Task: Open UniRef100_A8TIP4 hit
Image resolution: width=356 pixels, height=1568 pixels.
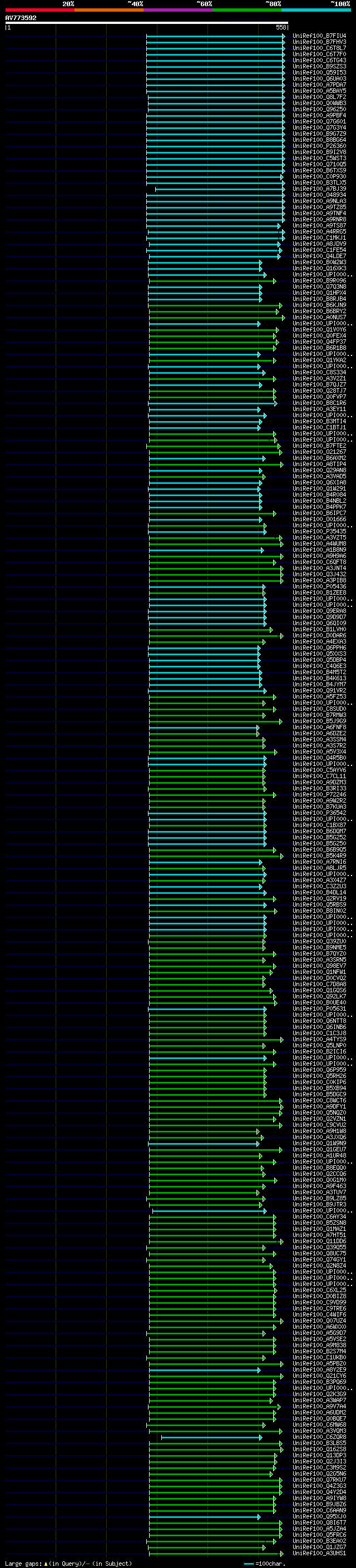Action: pos(319,464)
